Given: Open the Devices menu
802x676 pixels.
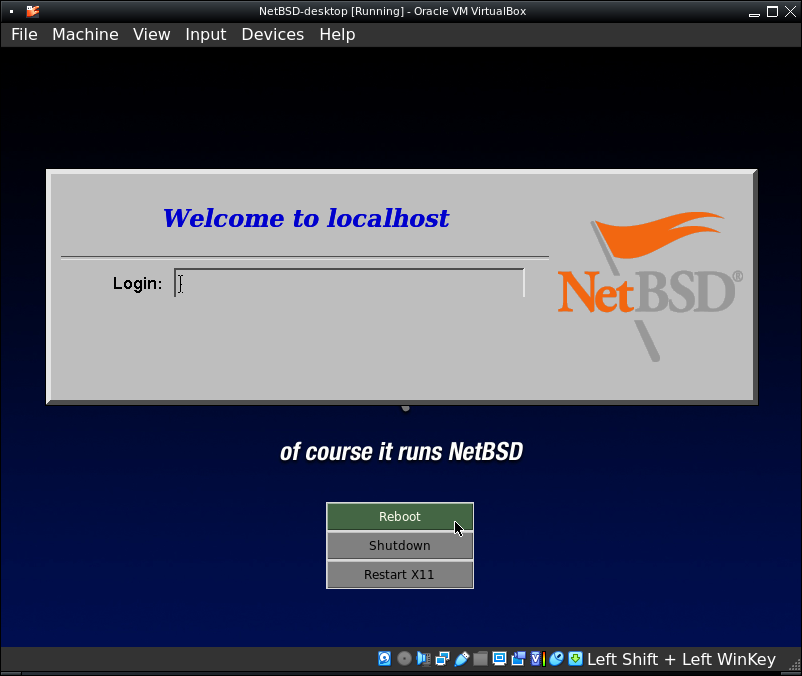Looking at the screenshot, I should click(272, 34).
